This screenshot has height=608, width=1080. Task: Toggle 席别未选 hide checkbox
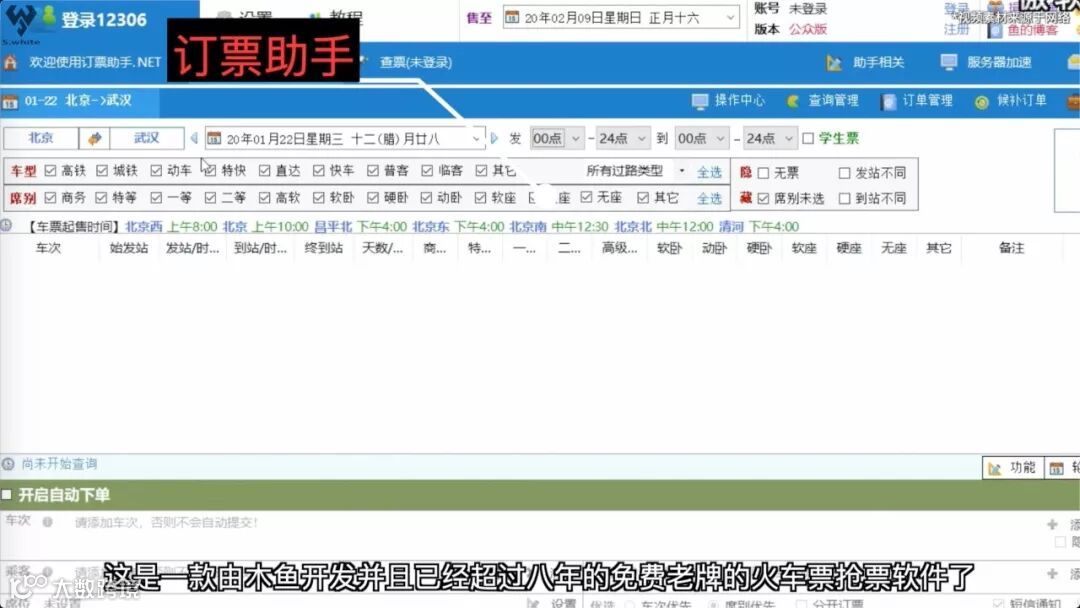(763, 198)
